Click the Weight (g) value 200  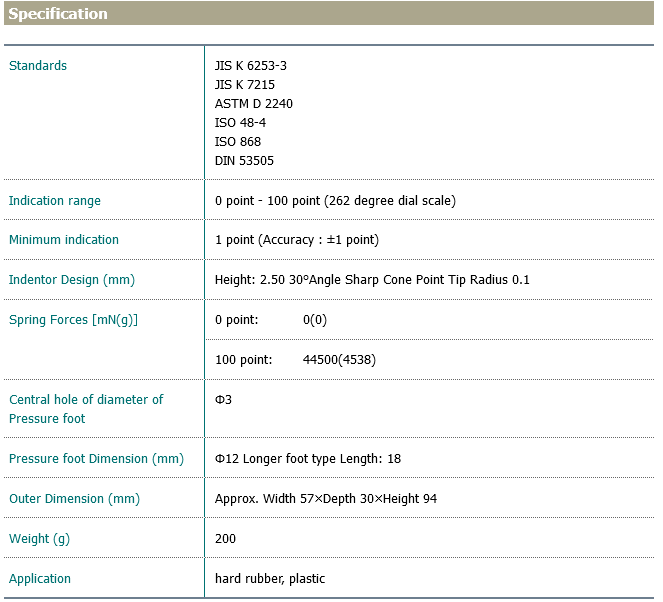click(225, 539)
